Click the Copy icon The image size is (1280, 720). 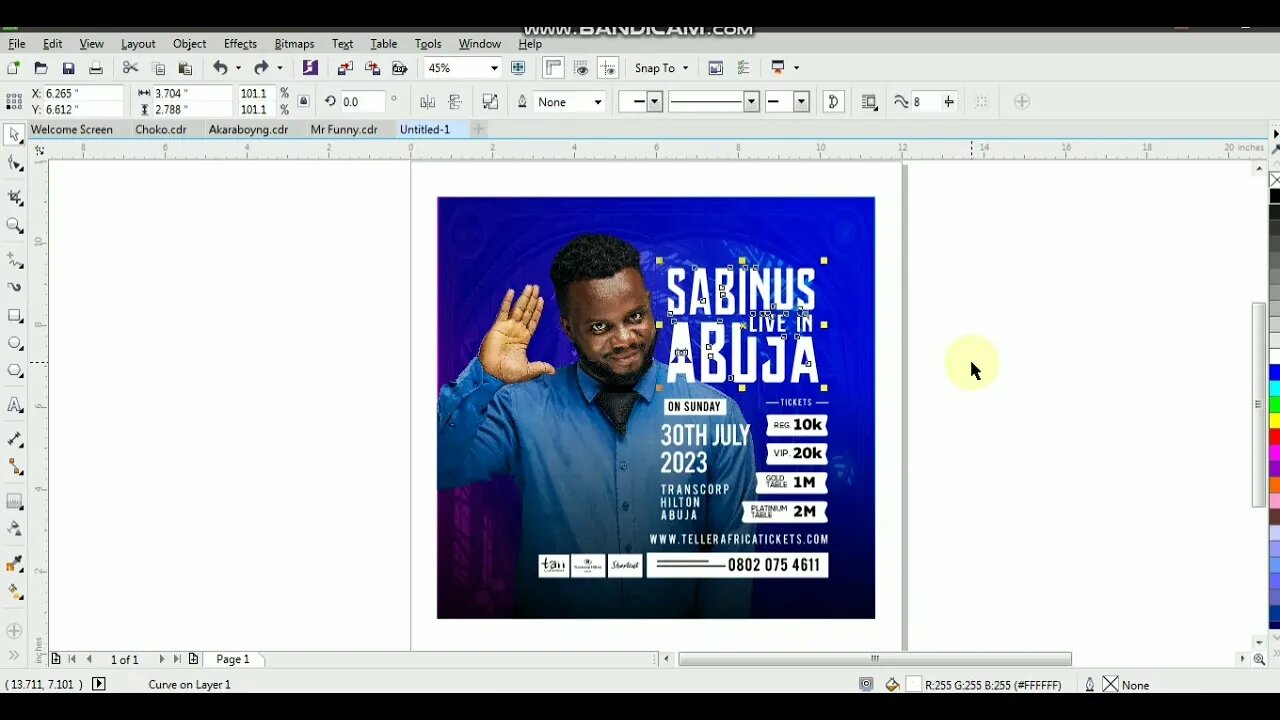(158, 68)
